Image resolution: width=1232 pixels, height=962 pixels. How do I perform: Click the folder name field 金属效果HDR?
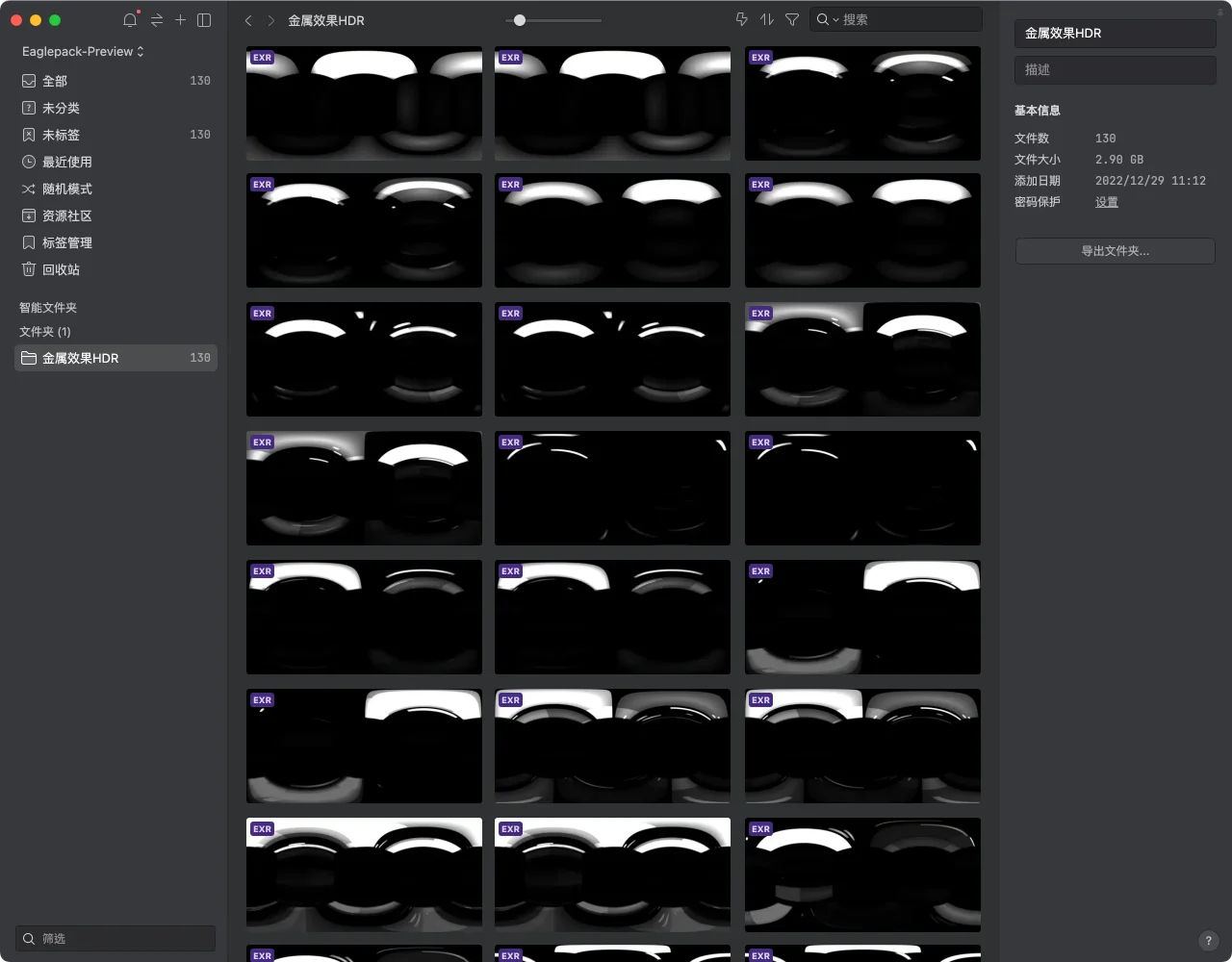pos(1116,33)
